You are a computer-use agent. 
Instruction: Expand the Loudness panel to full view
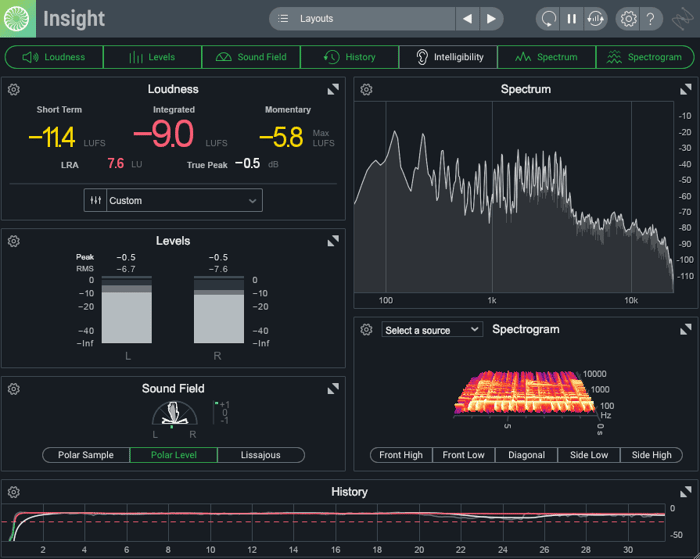[x=333, y=90]
